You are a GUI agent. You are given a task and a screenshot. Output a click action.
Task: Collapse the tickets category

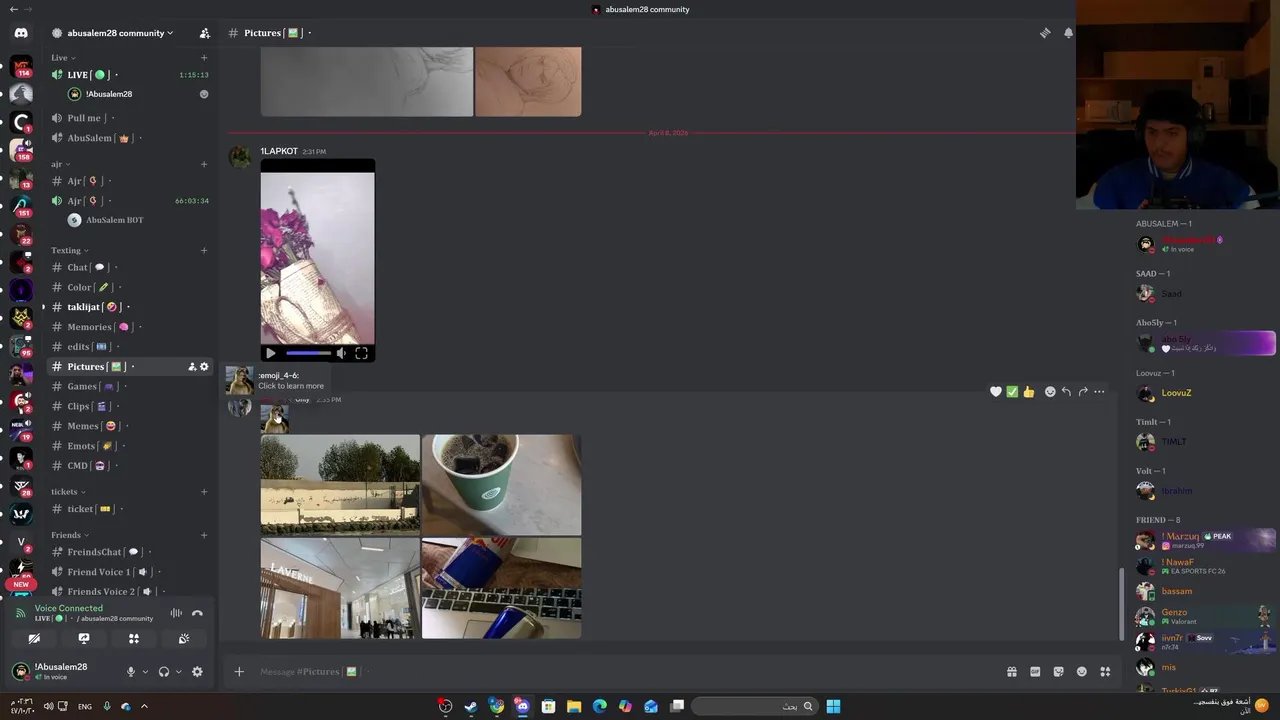coord(68,492)
